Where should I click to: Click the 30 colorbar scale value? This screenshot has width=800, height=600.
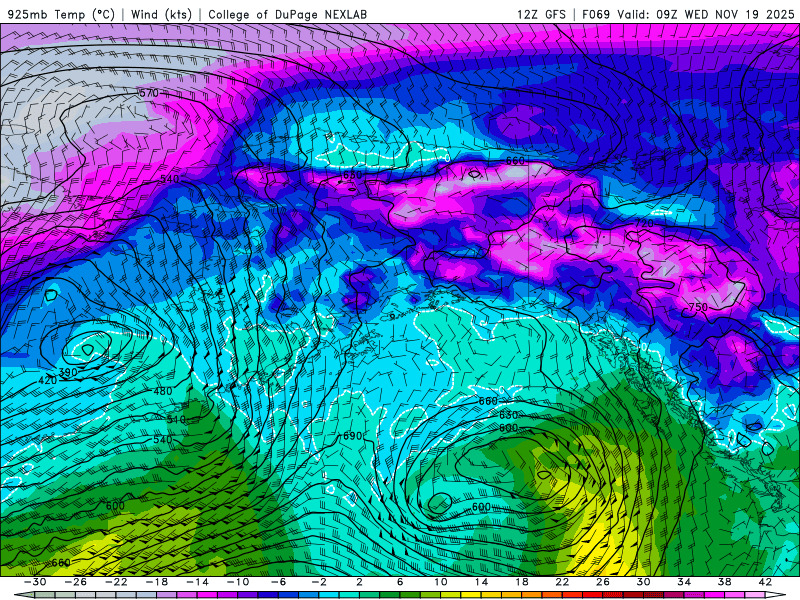(x=643, y=582)
